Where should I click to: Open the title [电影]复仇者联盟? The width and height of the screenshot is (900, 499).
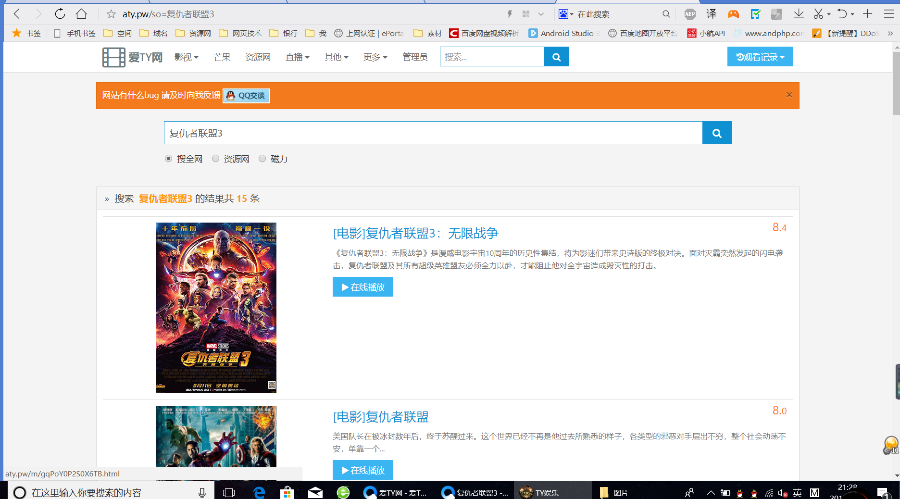click(381, 416)
